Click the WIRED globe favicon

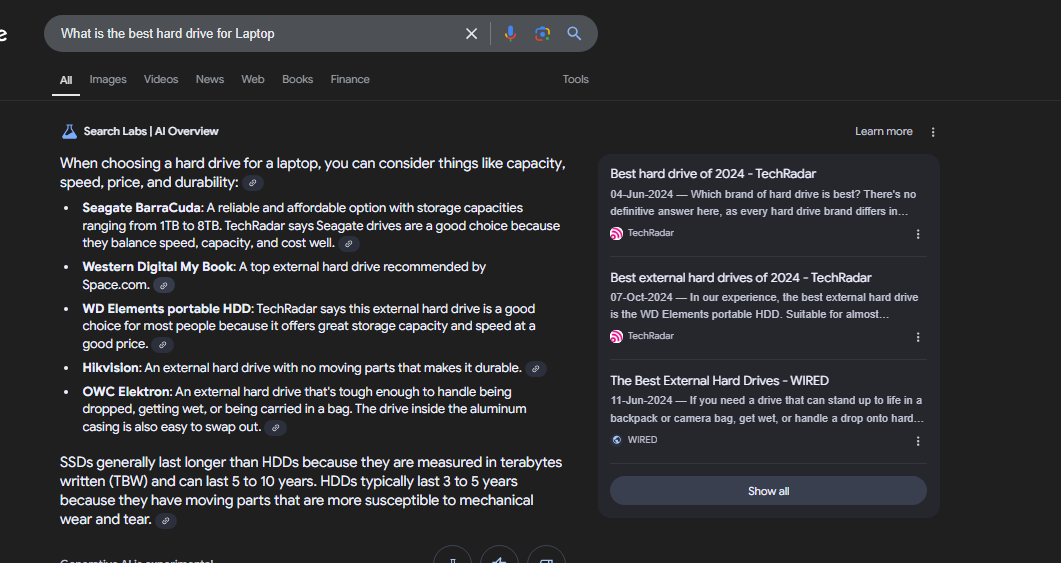point(616,440)
